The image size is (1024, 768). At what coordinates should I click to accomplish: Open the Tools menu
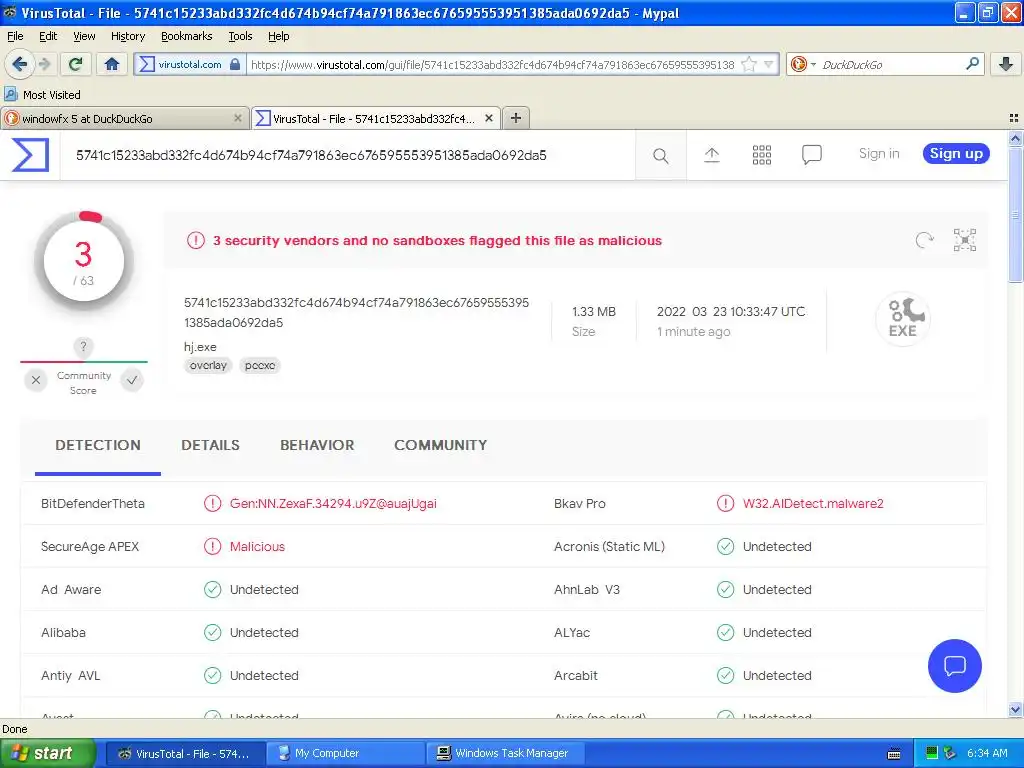tap(240, 36)
